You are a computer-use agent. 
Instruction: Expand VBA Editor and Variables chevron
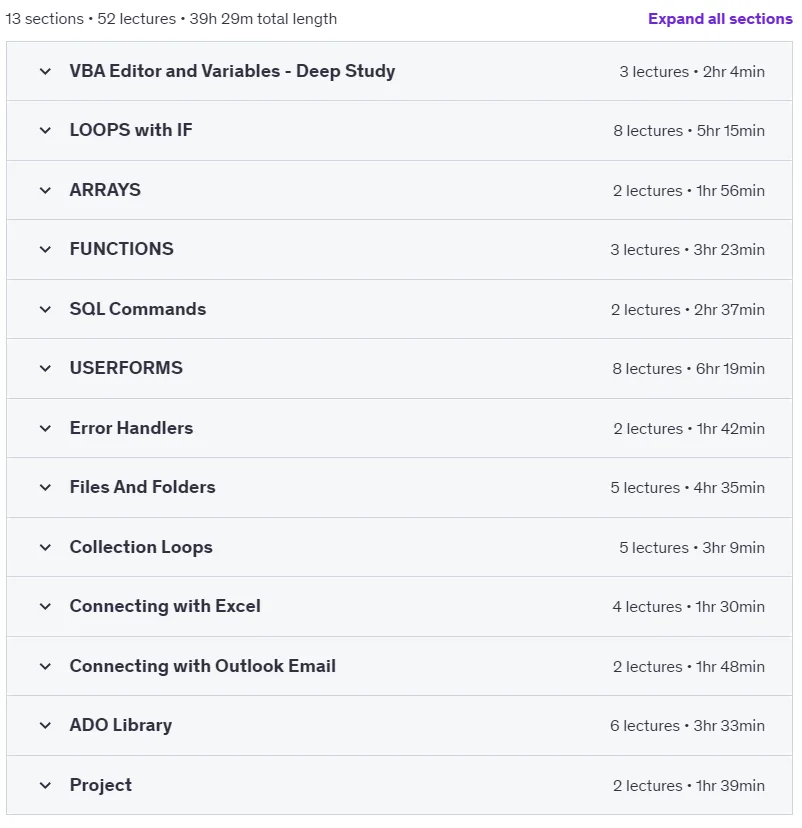point(45,71)
